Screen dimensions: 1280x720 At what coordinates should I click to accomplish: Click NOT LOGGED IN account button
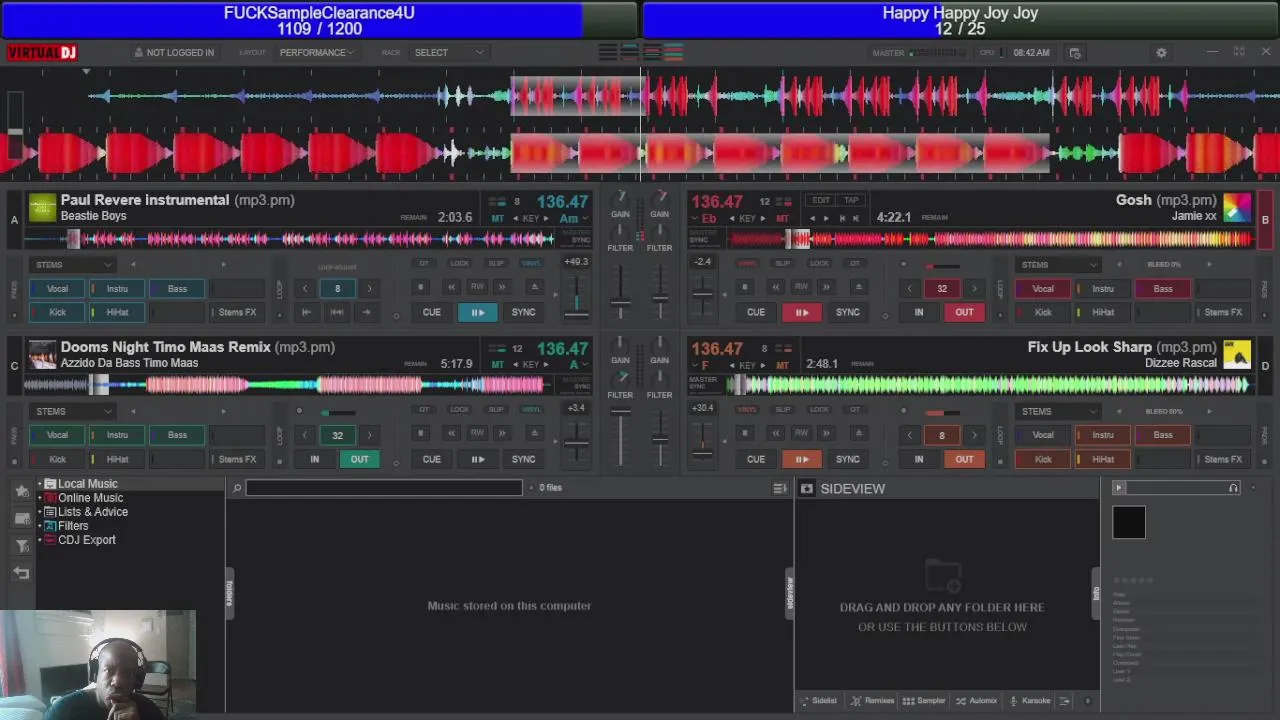174,53
